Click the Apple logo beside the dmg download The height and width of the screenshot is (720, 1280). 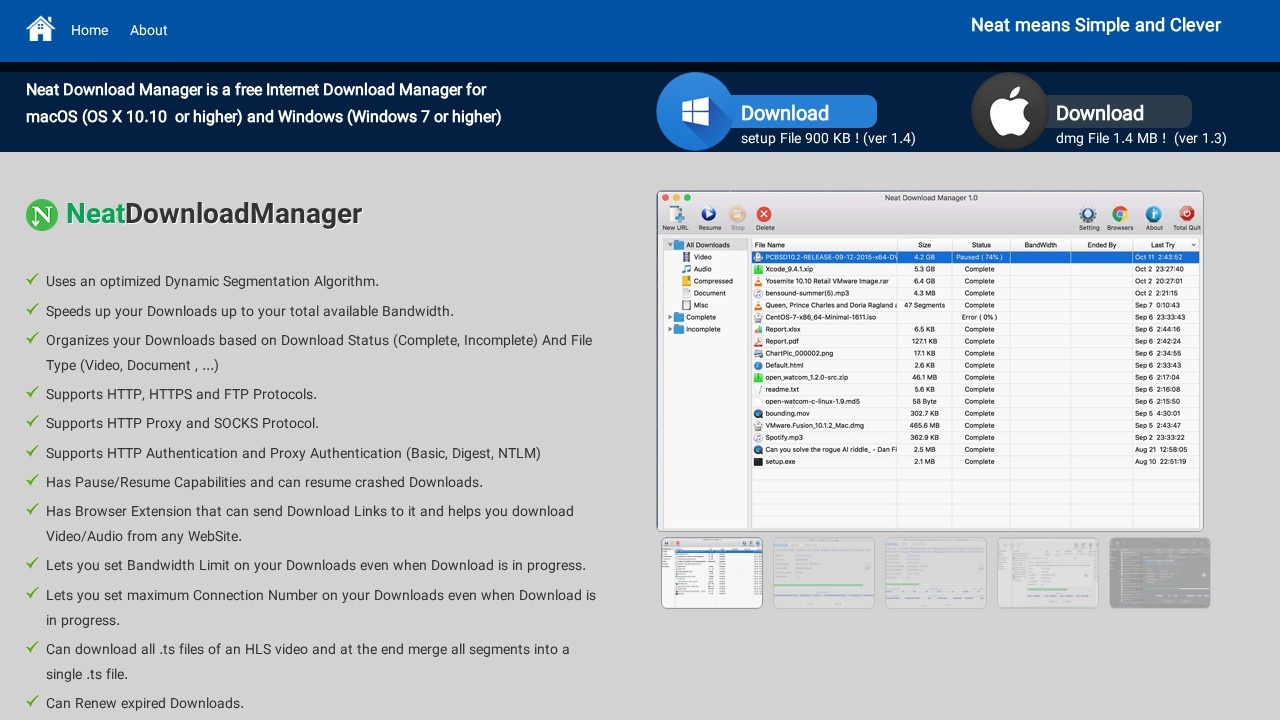[x=1010, y=110]
